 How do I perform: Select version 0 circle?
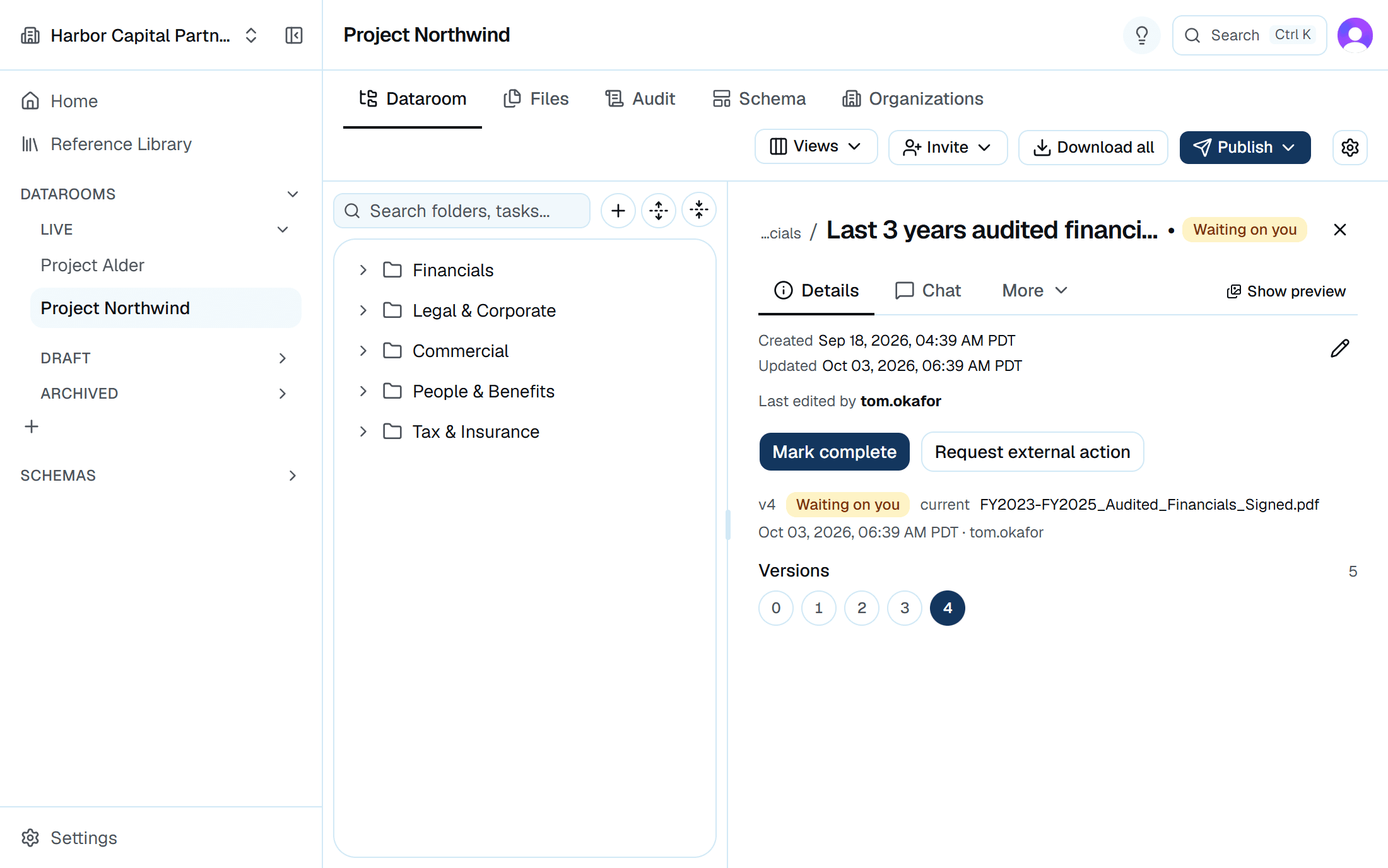click(776, 608)
